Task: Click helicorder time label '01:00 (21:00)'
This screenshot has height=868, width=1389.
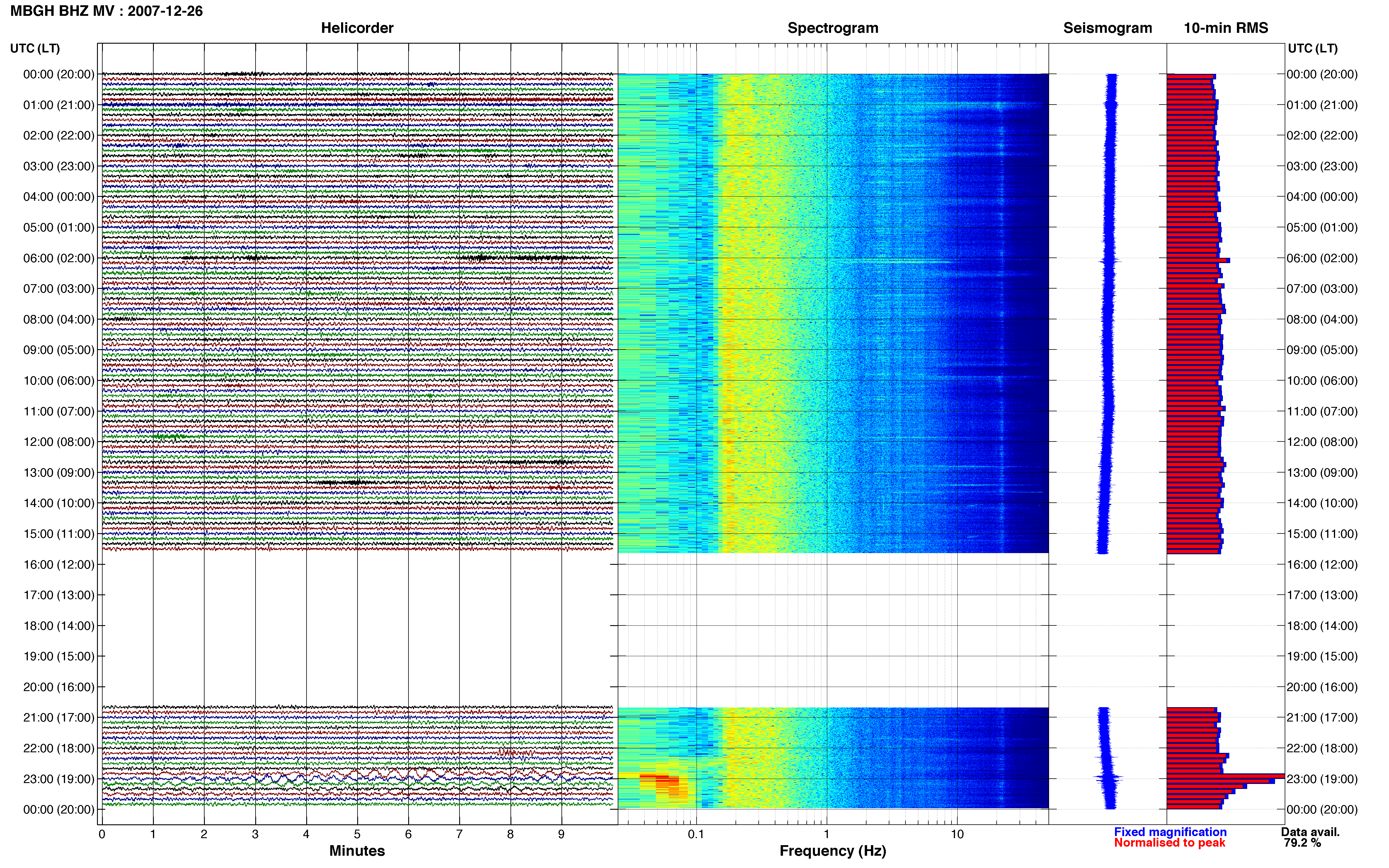Action: 59,105
